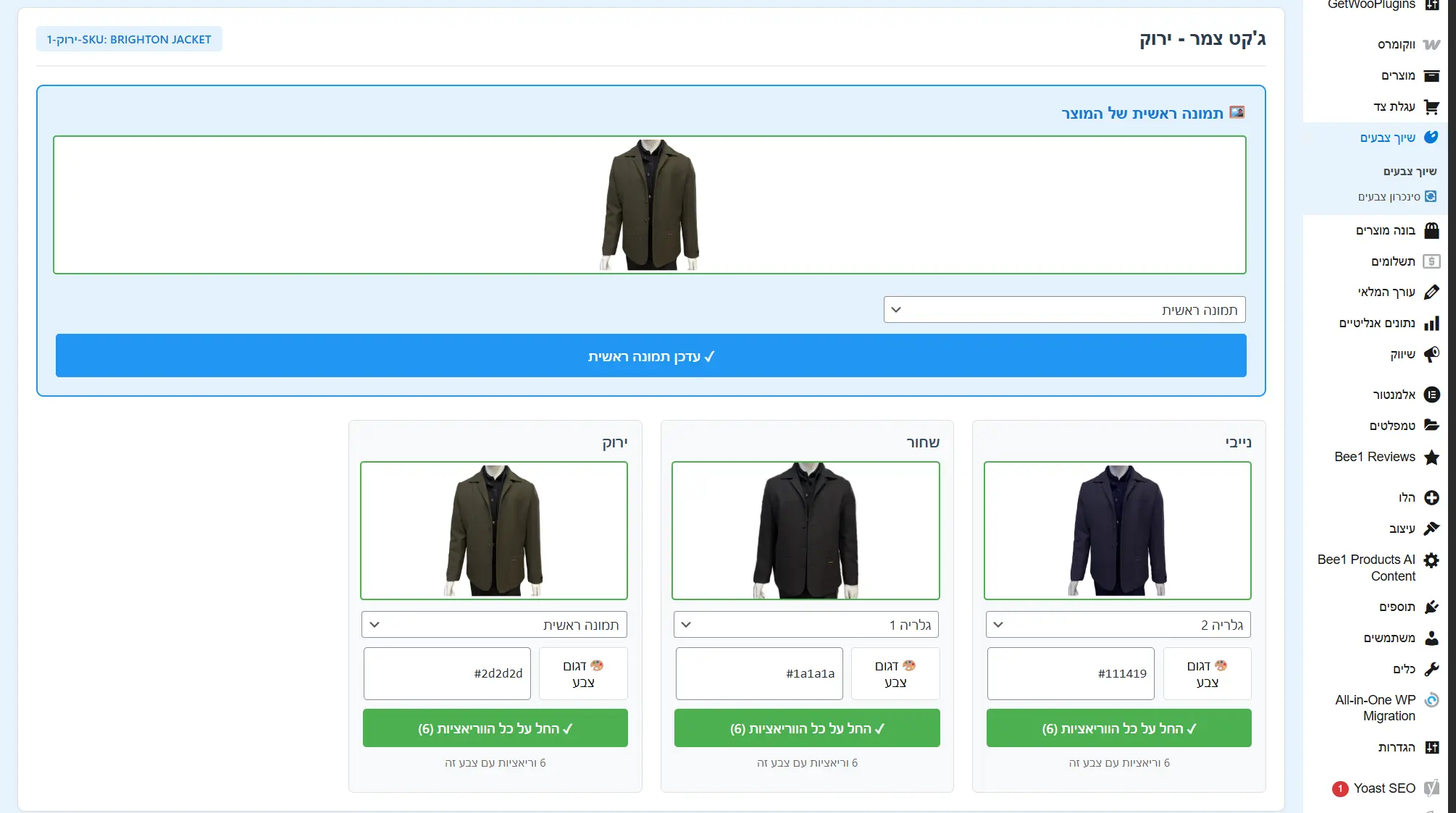Open the marketing megaphone icon
Image resolution: width=1456 pixels, height=813 pixels.
[1431, 354]
